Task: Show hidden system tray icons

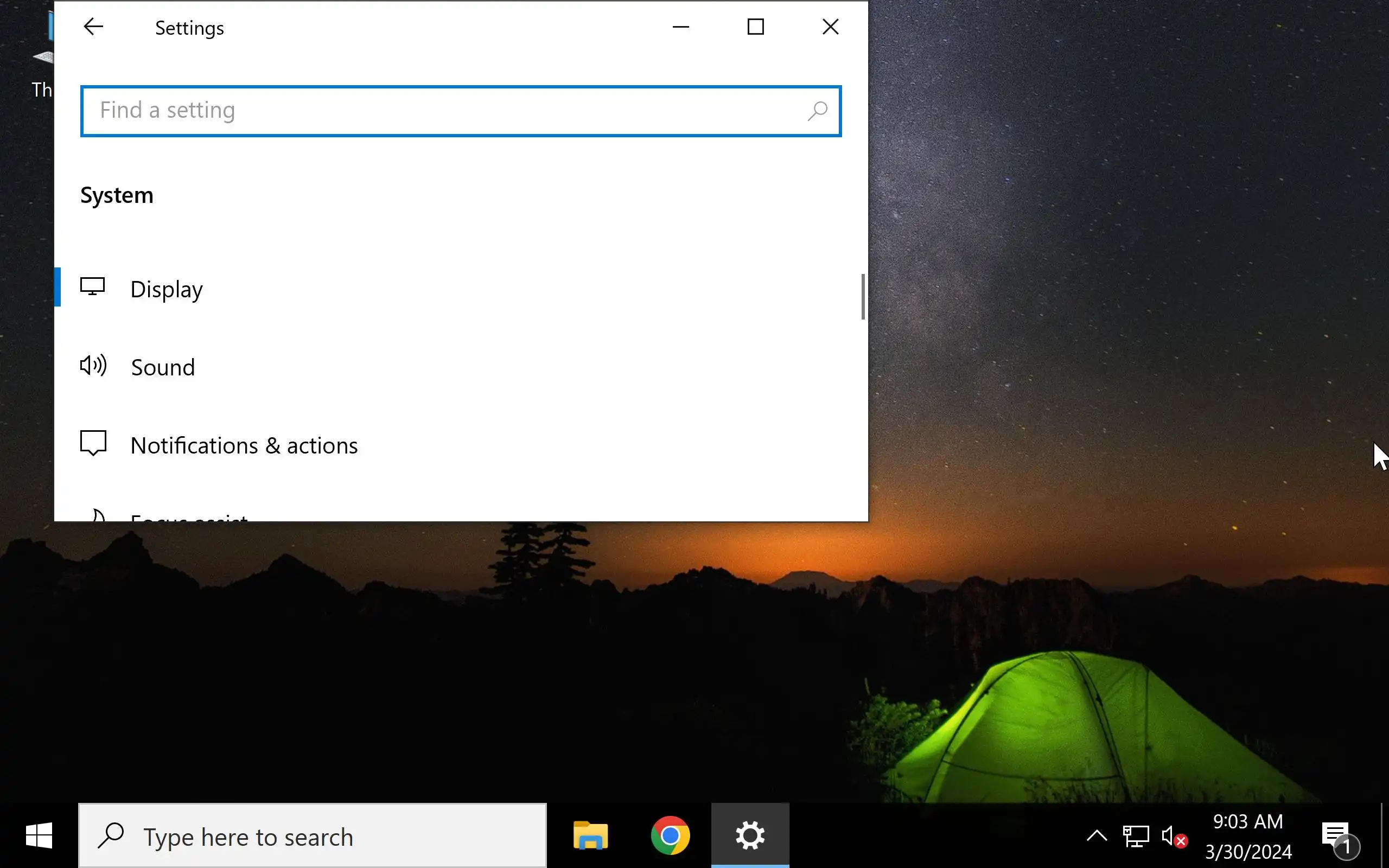Action: 1096,837
